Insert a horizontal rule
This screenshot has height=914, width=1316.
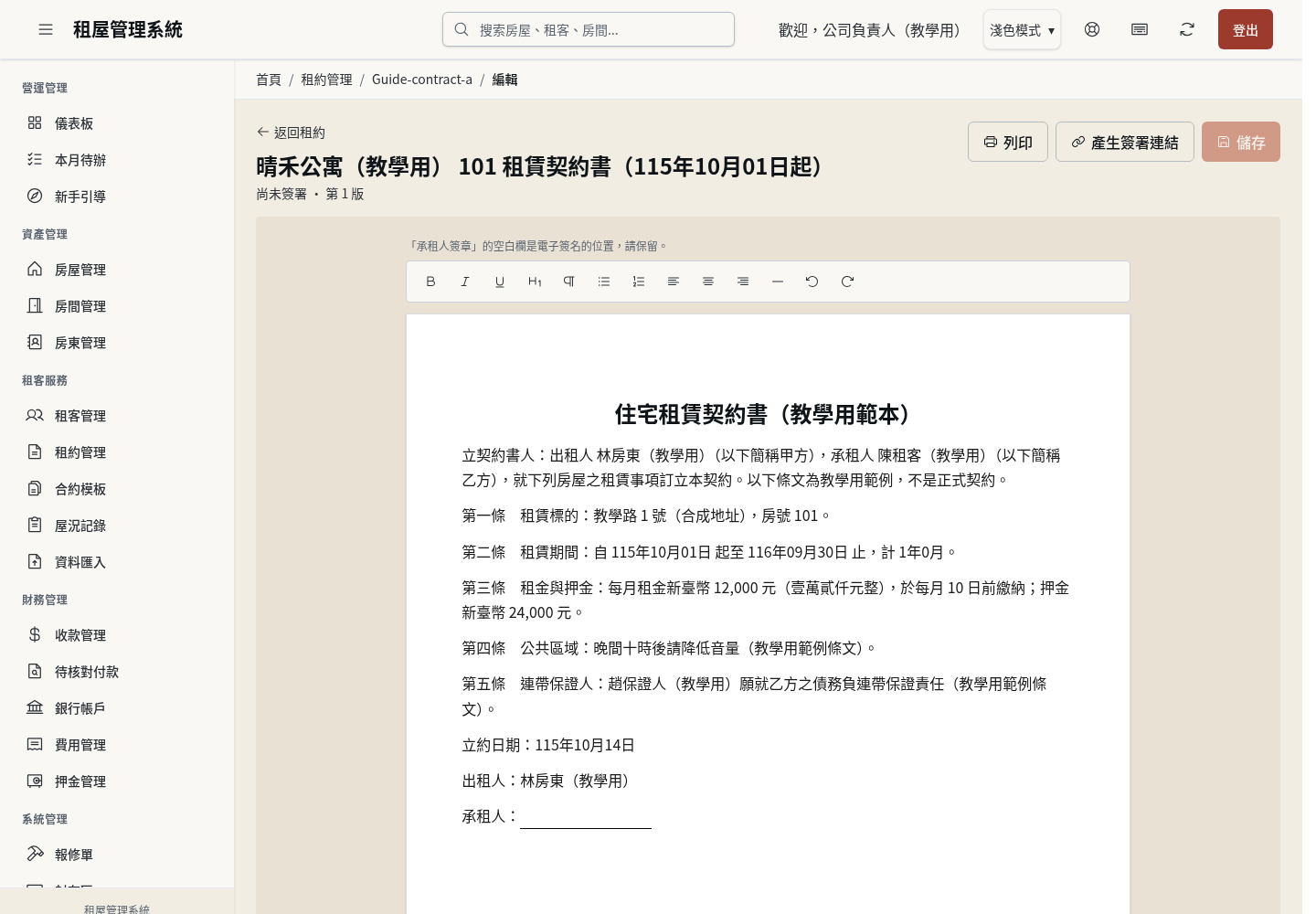coord(778,282)
